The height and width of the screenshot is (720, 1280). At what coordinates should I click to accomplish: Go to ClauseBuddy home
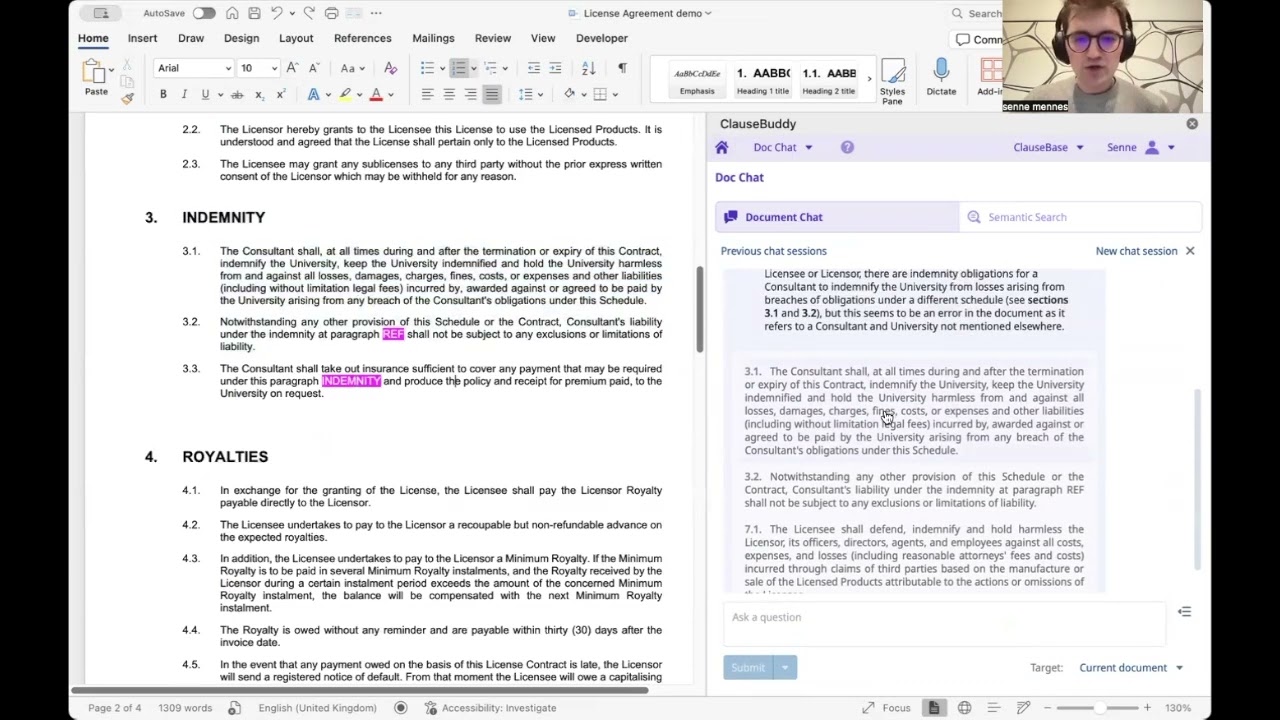(x=721, y=147)
